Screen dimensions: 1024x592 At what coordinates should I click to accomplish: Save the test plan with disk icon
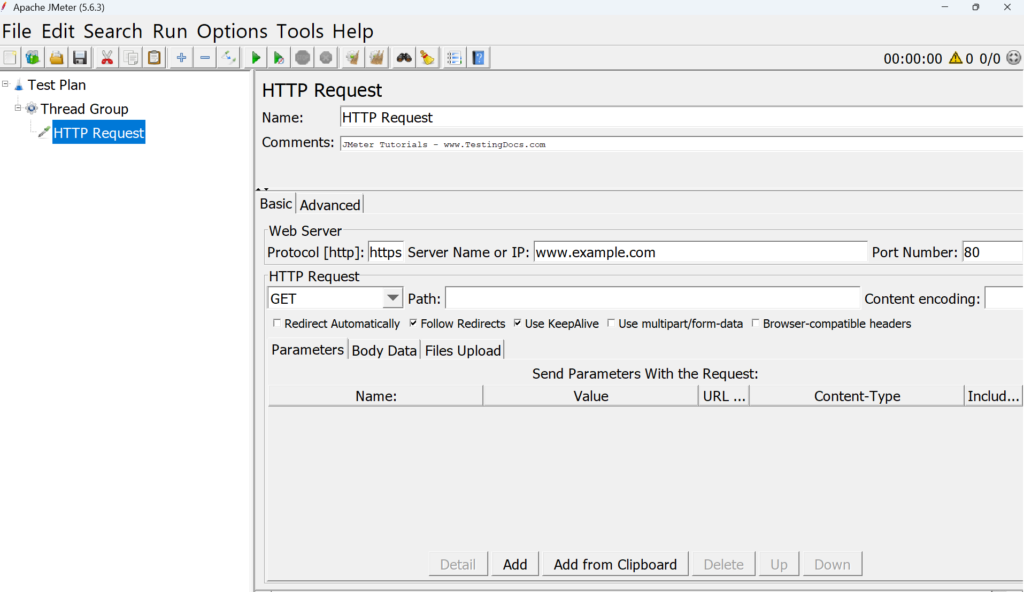80,57
